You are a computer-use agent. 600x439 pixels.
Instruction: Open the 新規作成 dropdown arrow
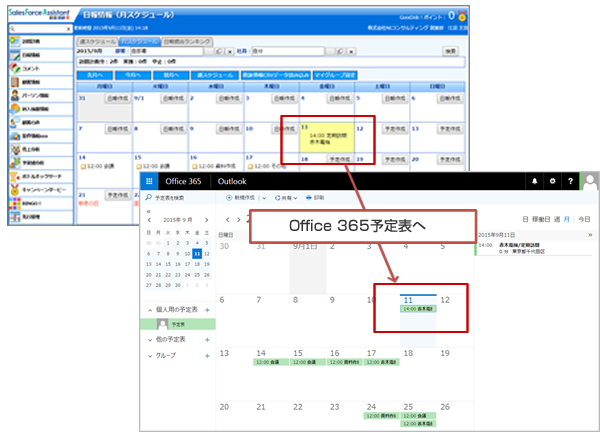coord(264,198)
